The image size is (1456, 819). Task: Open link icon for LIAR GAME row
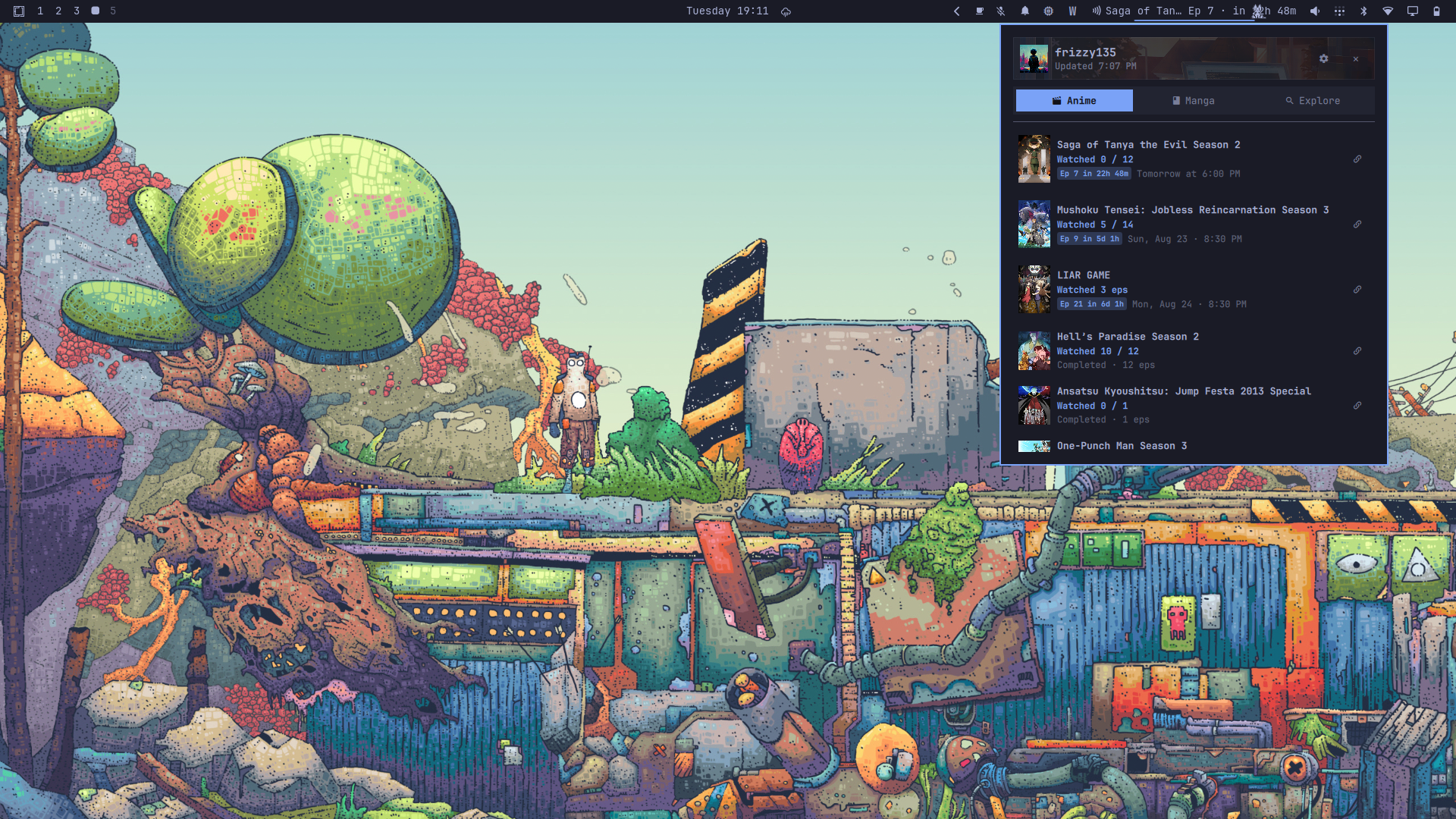pyautogui.click(x=1357, y=290)
